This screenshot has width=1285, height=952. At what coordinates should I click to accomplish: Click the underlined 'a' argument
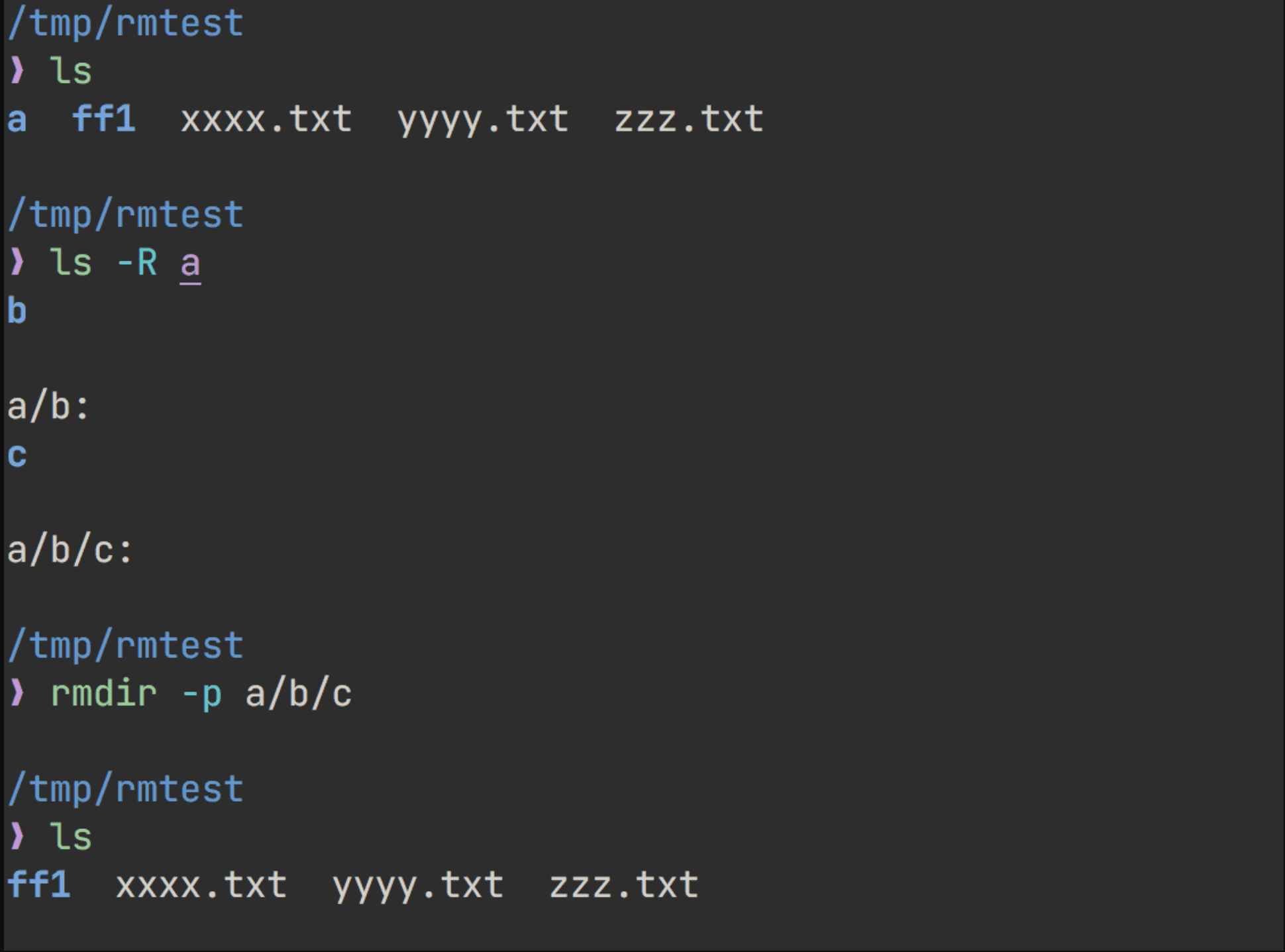point(190,265)
